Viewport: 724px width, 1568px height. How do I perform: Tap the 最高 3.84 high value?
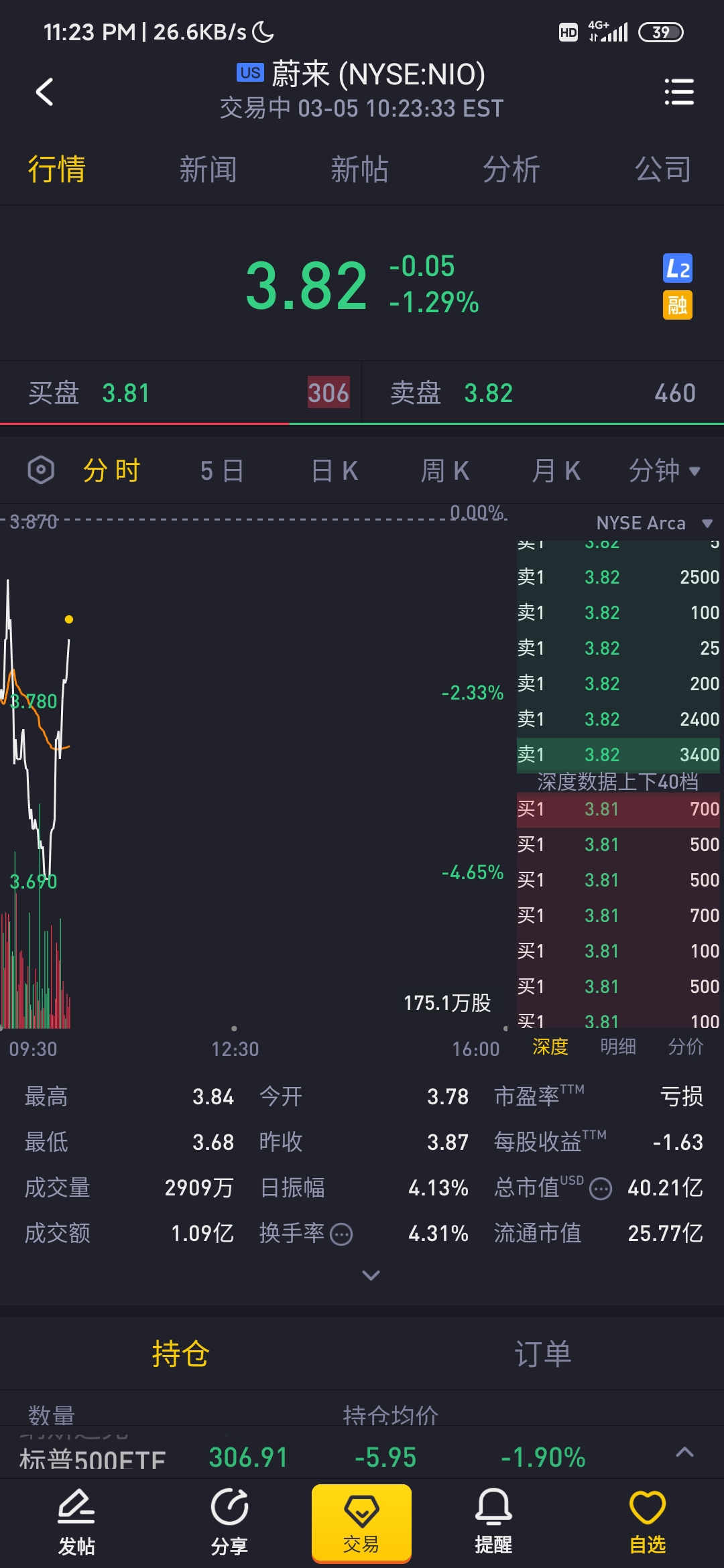pos(213,1097)
